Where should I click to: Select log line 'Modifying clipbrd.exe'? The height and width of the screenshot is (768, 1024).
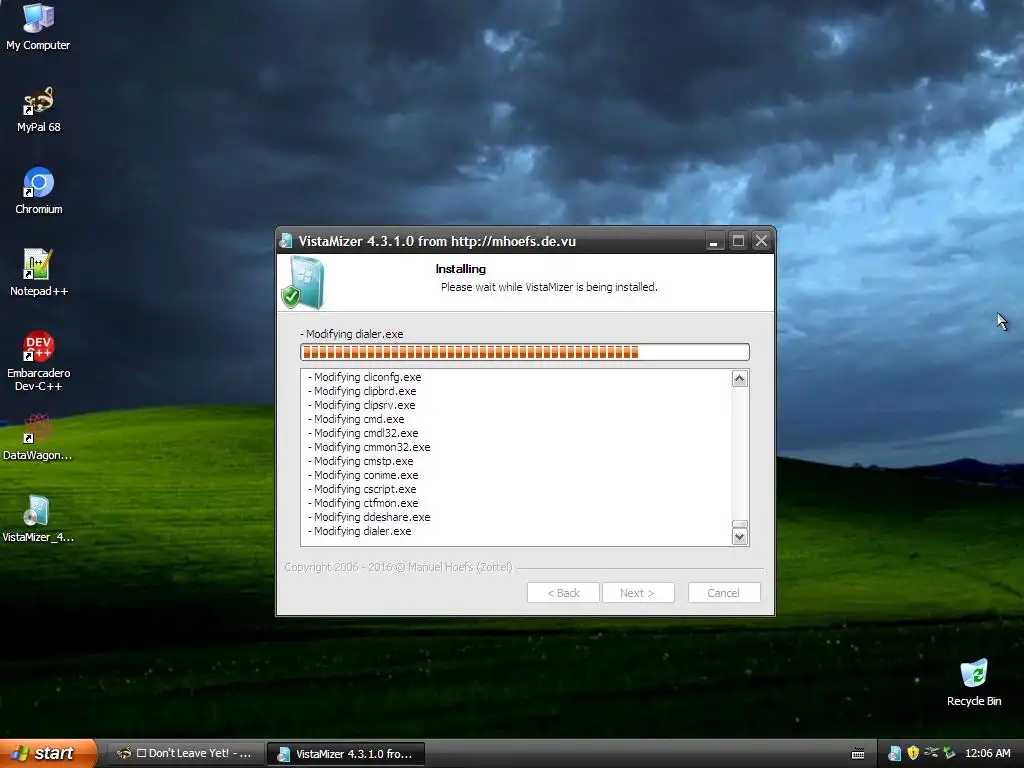pyautogui.click(x=362, y=391)
